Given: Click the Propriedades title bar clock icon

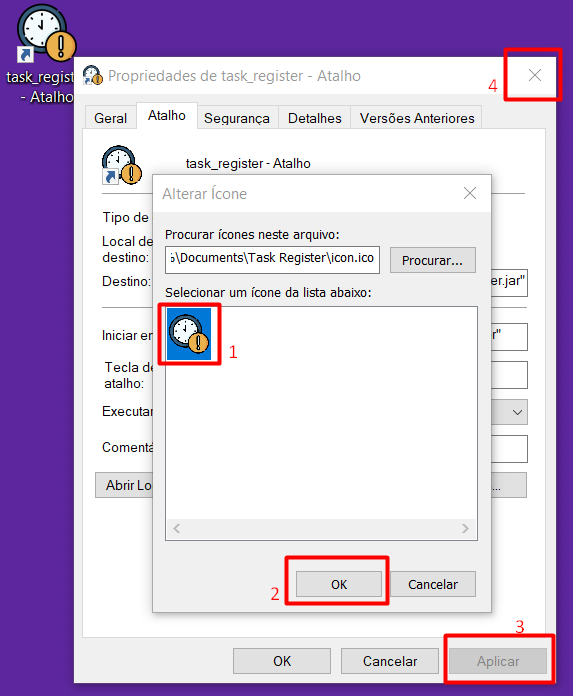Looking at the screenshot, I should tap(93, 75).
